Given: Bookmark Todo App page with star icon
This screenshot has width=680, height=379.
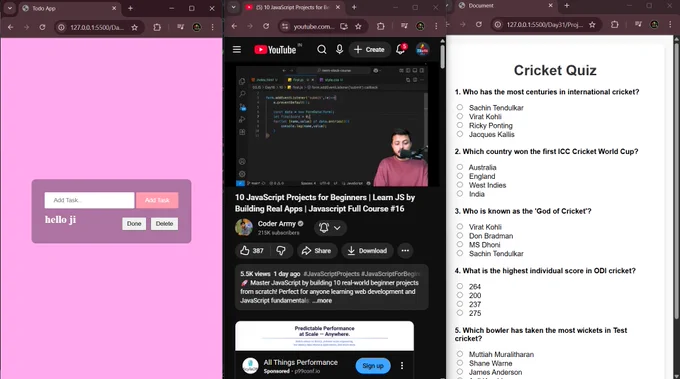Looking at the screenshot, I should pyautogui.click(x=134, y=27).
